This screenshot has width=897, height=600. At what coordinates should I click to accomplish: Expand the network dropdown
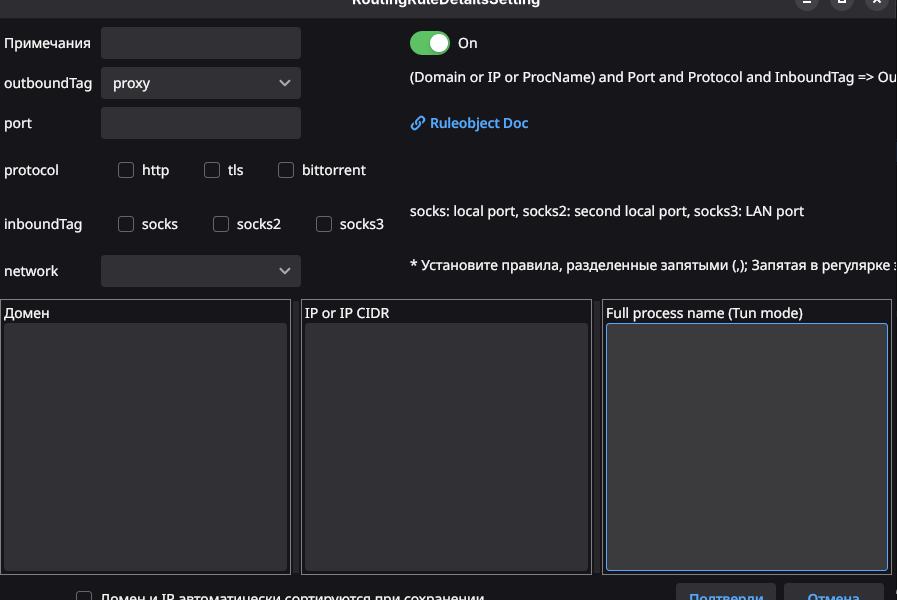(201, 271)
